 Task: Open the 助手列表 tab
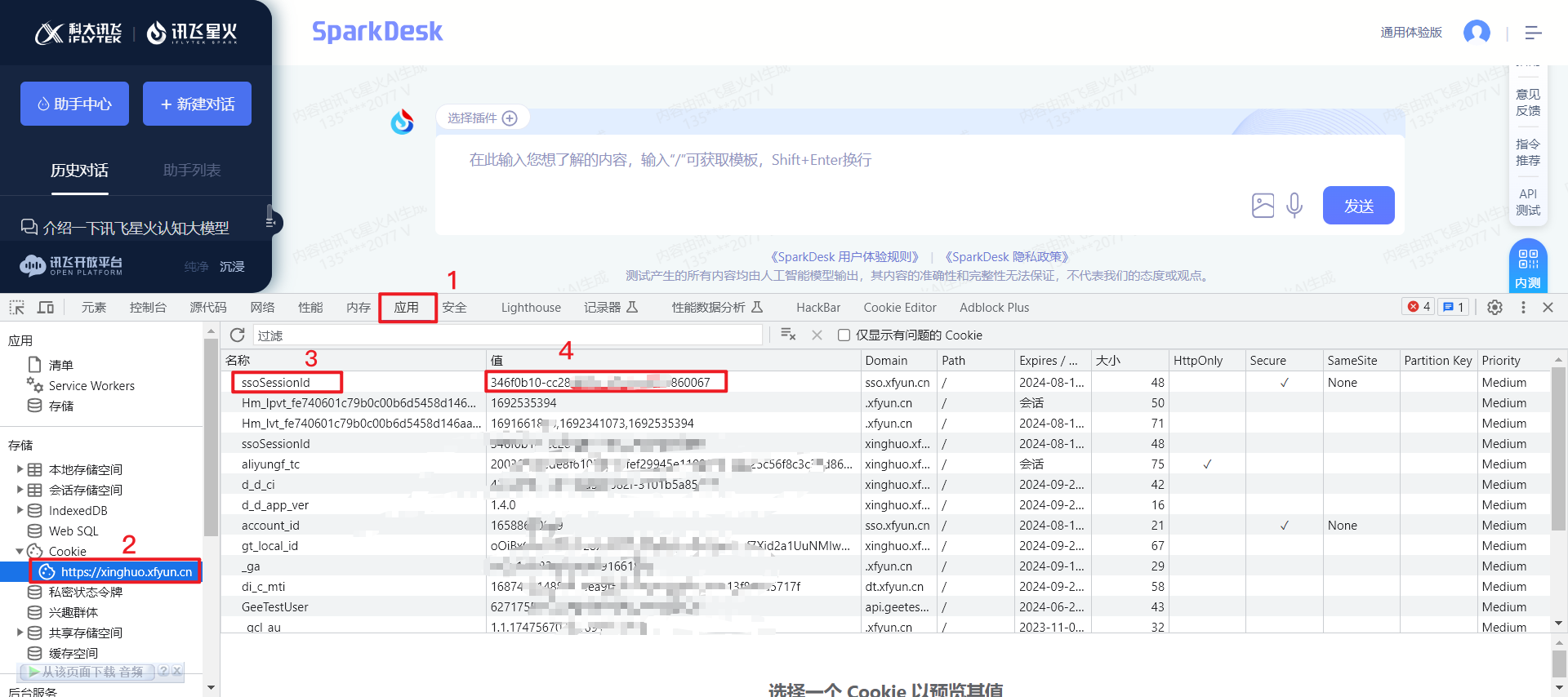point(192,170)
